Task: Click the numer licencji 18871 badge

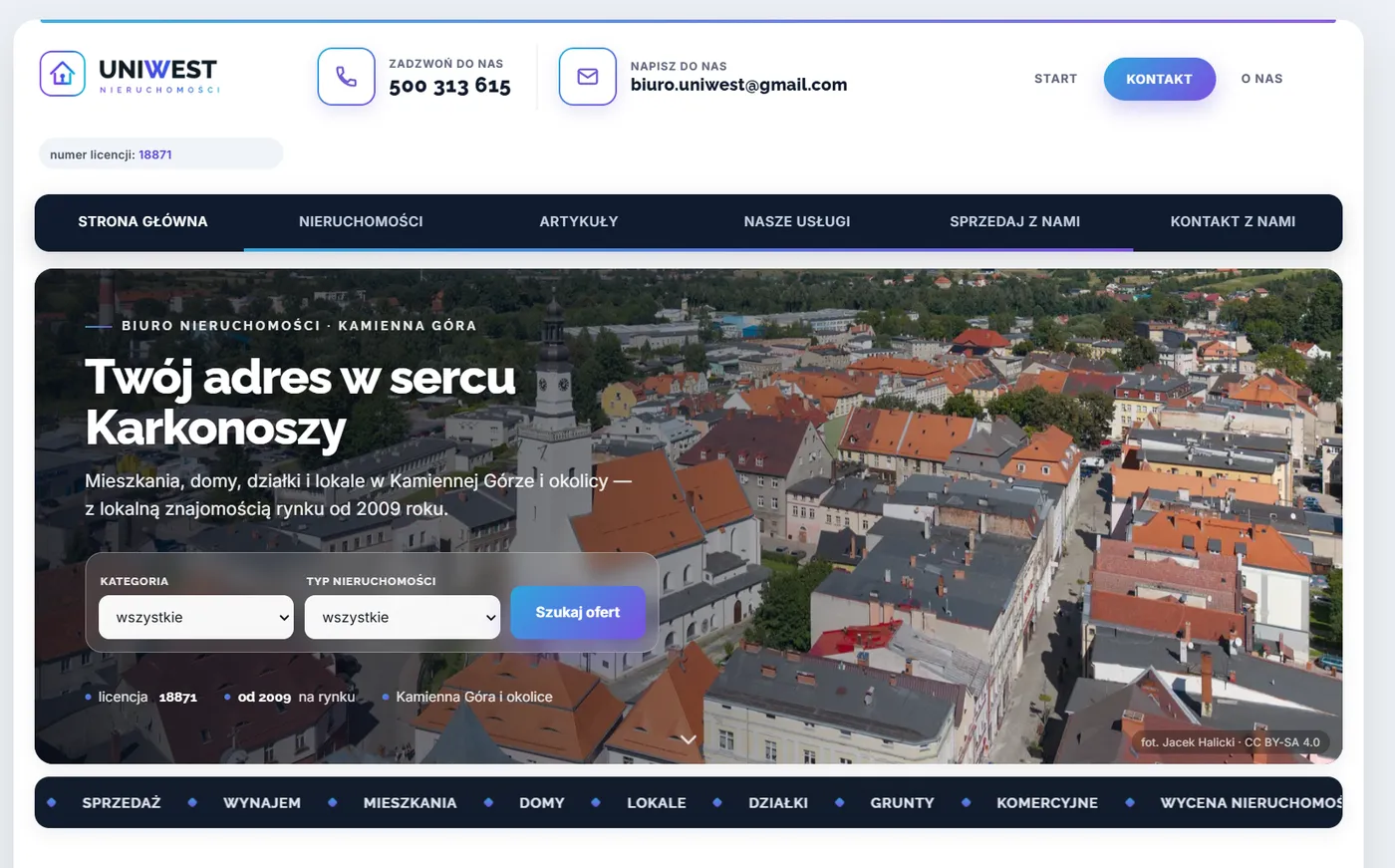Action: 160,154
